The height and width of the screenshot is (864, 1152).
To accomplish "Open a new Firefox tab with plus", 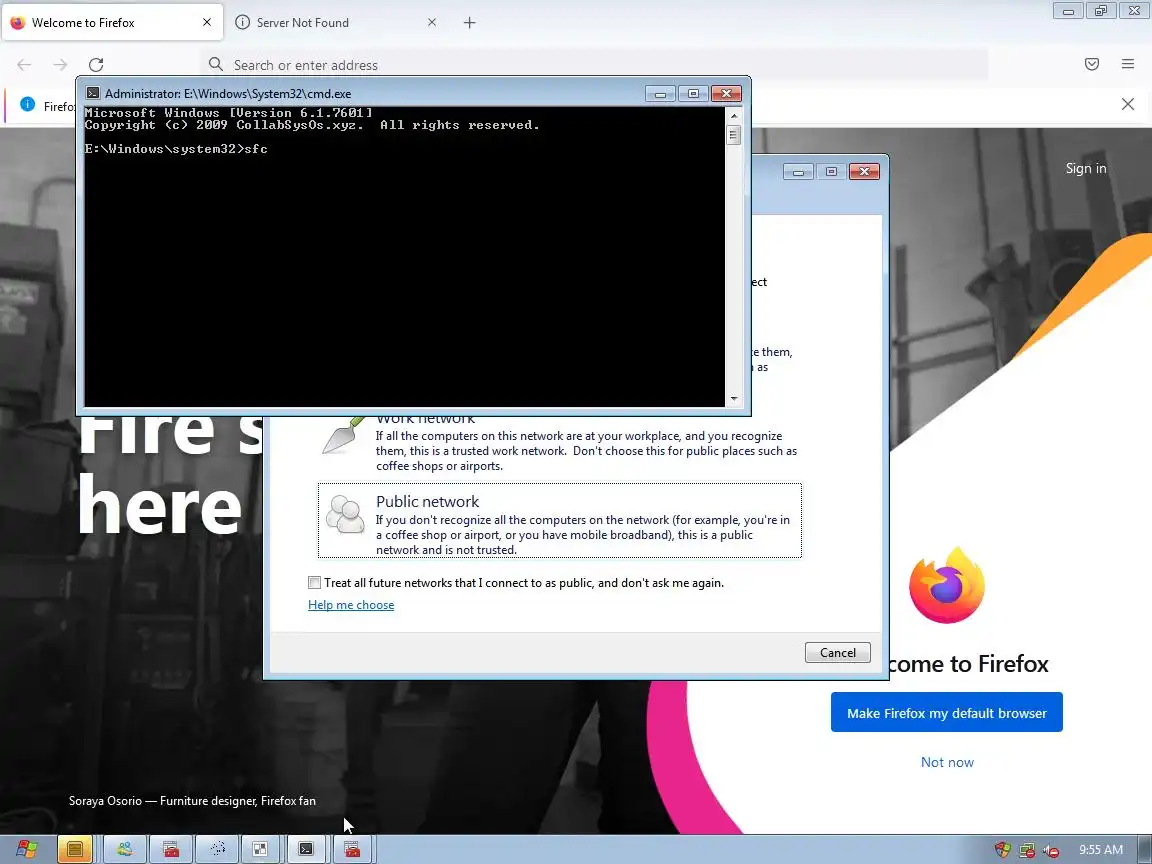I will (469, 23).
